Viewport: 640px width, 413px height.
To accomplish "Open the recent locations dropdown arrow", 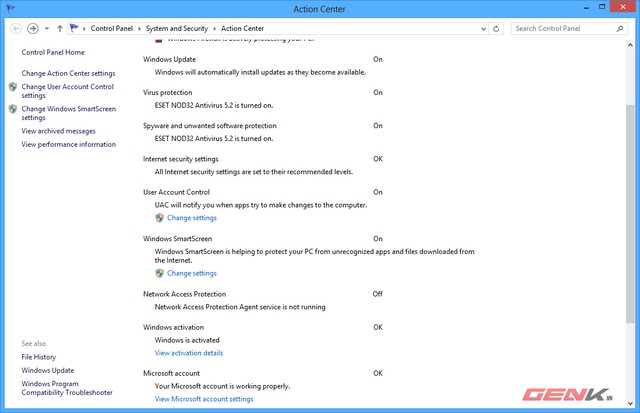I will 47,29.
